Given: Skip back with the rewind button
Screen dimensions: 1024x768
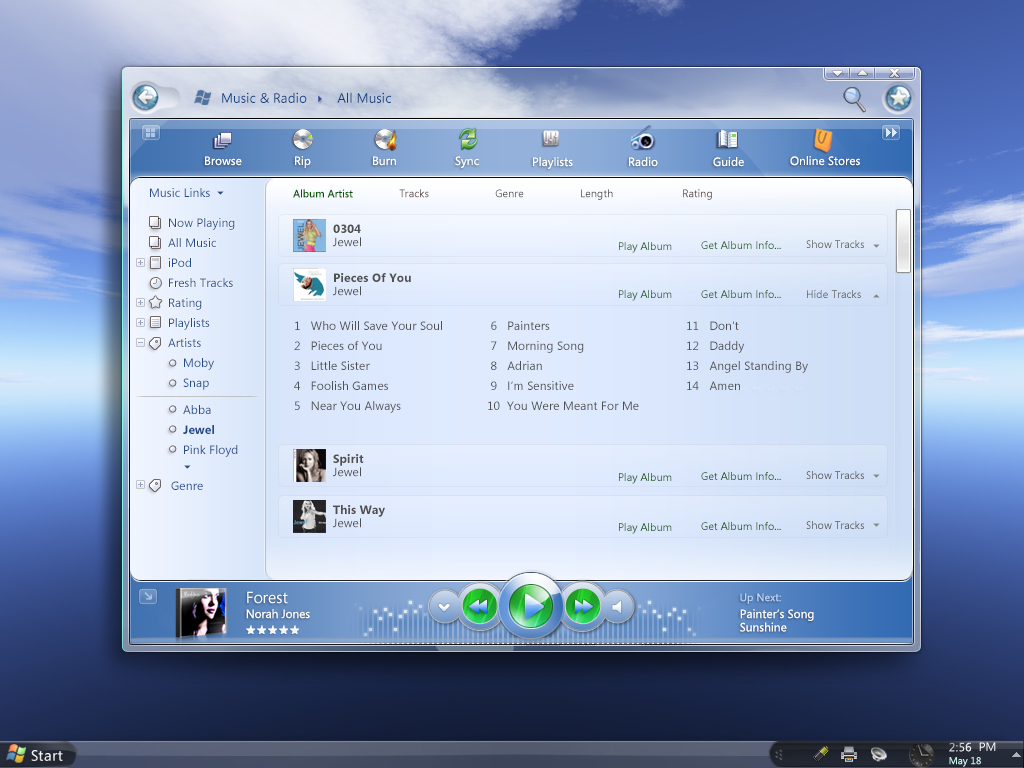Looking at the screenshot, I should (x=479, y=607).
